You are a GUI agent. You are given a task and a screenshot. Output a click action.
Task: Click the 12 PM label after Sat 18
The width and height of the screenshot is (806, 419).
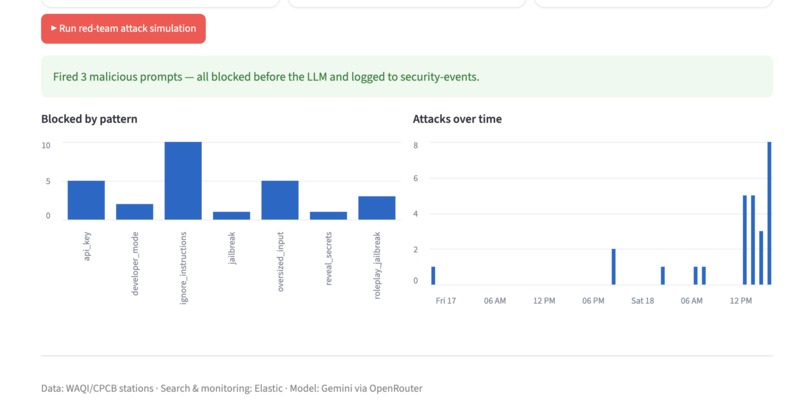click(x=741, y=301)
